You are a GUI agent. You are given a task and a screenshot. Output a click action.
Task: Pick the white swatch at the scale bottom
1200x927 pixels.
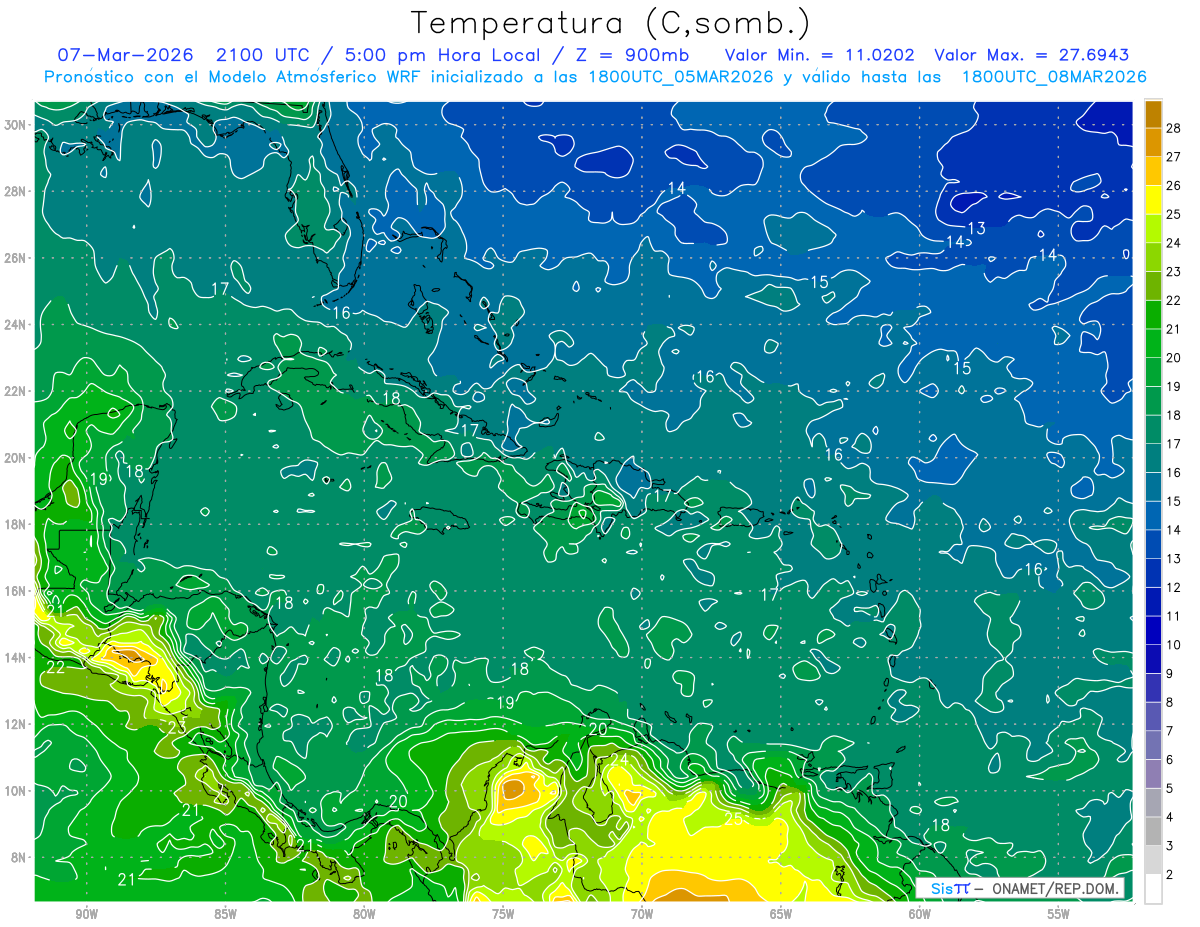pyautogui.click(x=1153, y=889)
